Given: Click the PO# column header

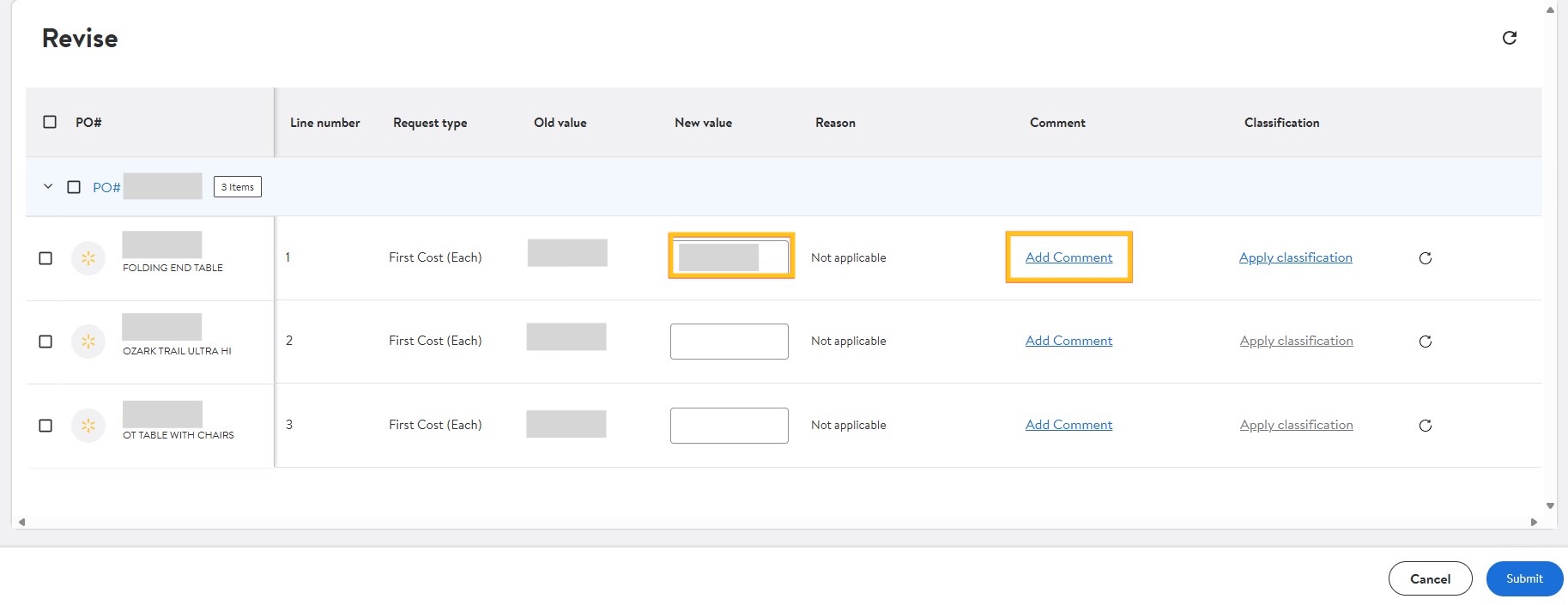Looking at the screenshot, I should [88, 123].
